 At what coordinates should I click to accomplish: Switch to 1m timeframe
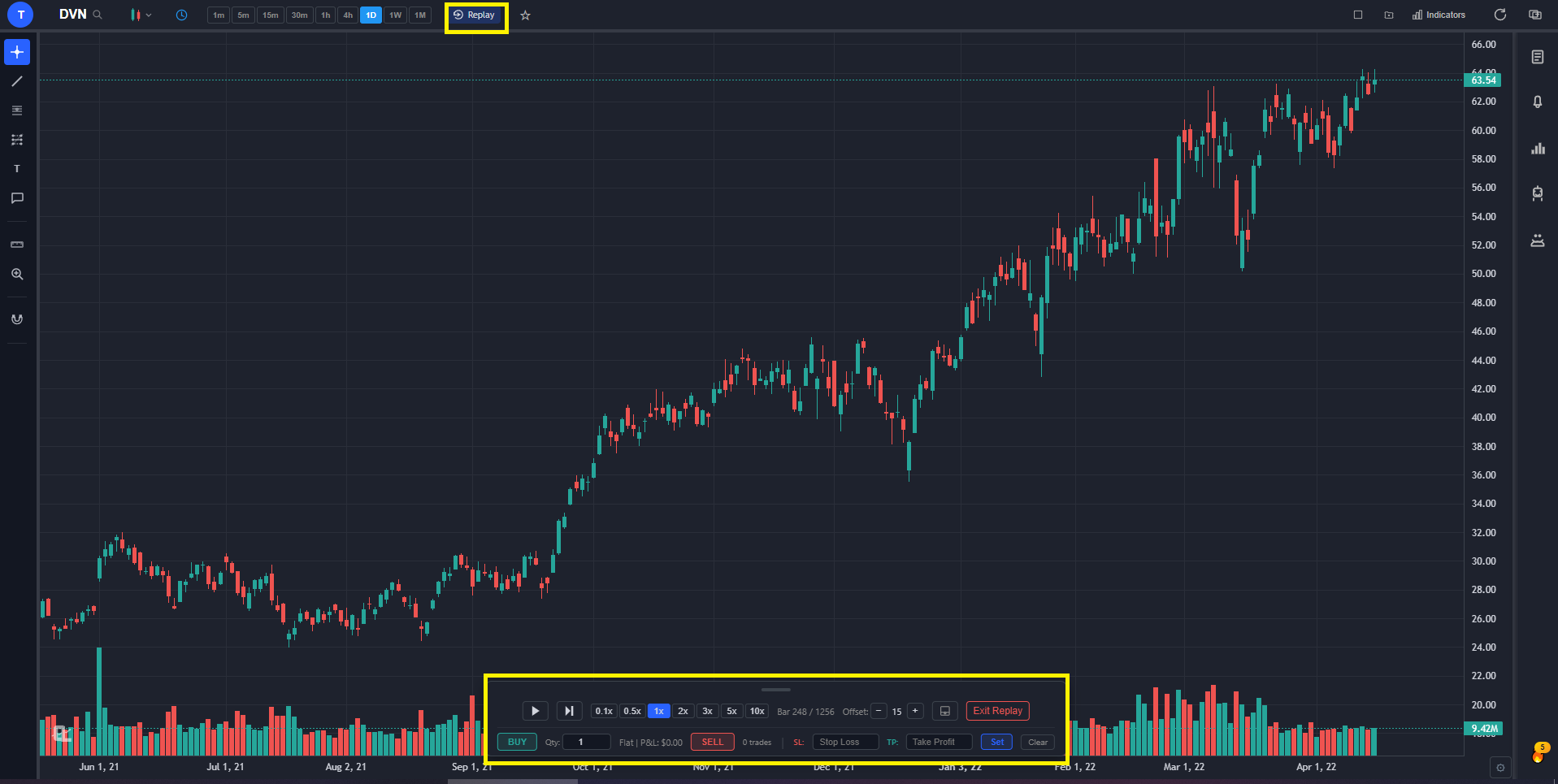pyautogui.click(x=219, y=15)
